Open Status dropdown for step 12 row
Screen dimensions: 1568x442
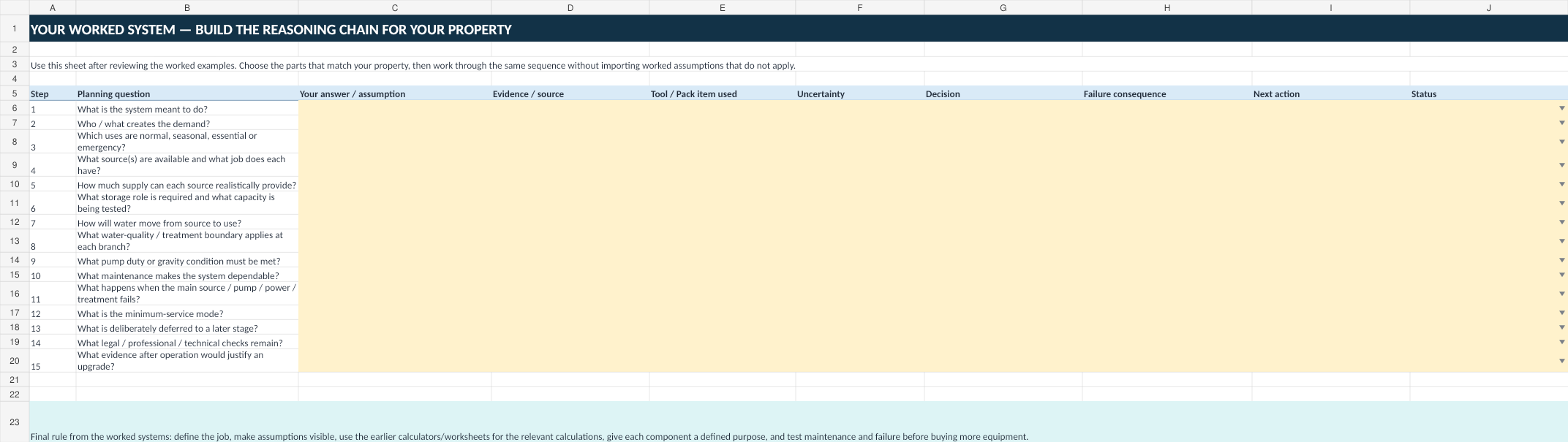click(1561, 313)
